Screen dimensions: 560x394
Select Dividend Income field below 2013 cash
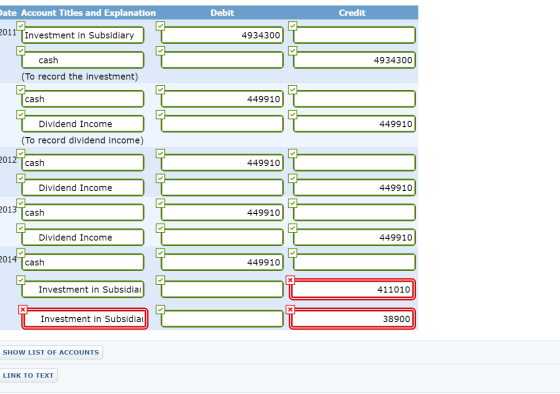83,237
